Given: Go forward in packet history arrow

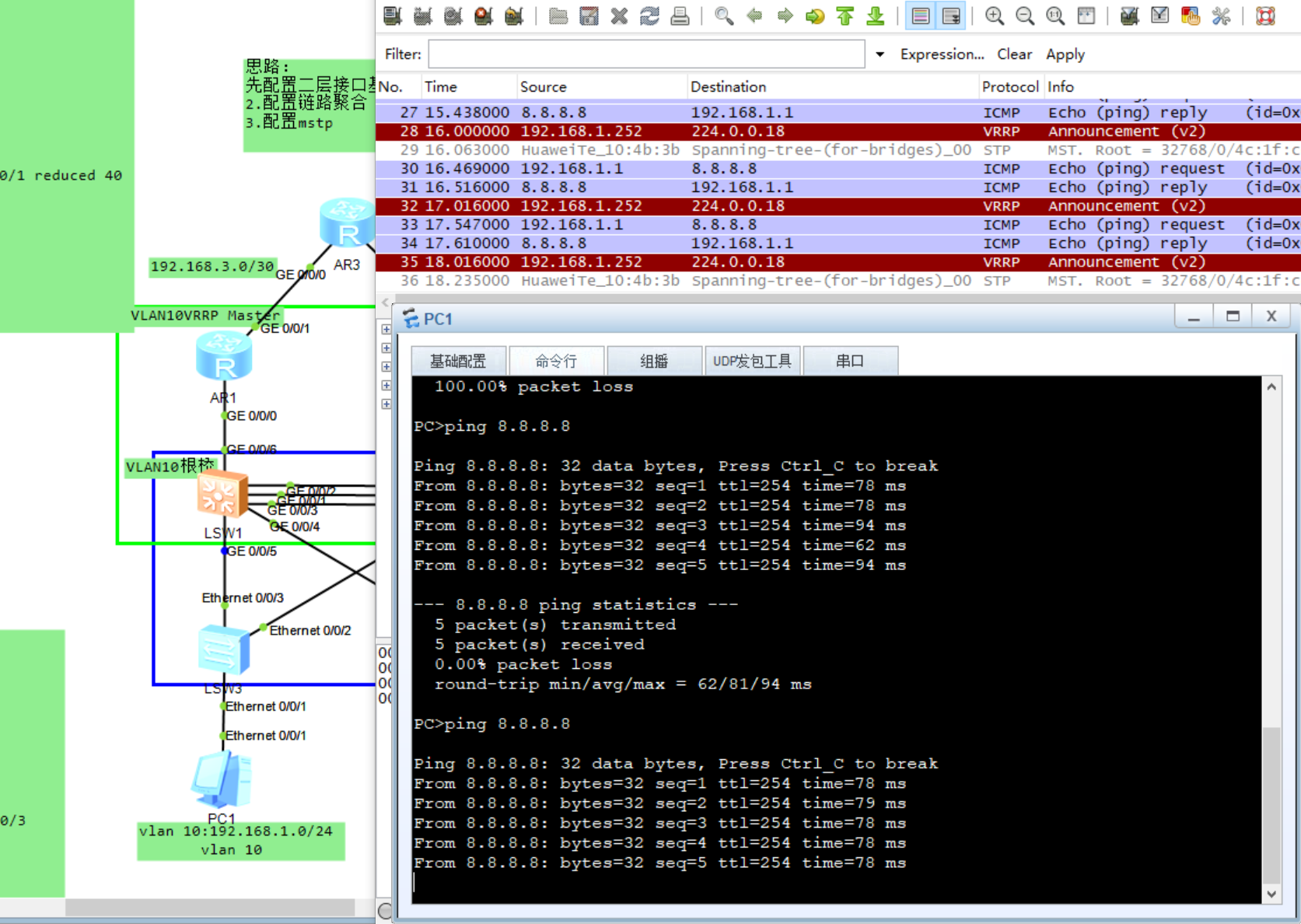Looking at the screenshot, I should (785, 16).
